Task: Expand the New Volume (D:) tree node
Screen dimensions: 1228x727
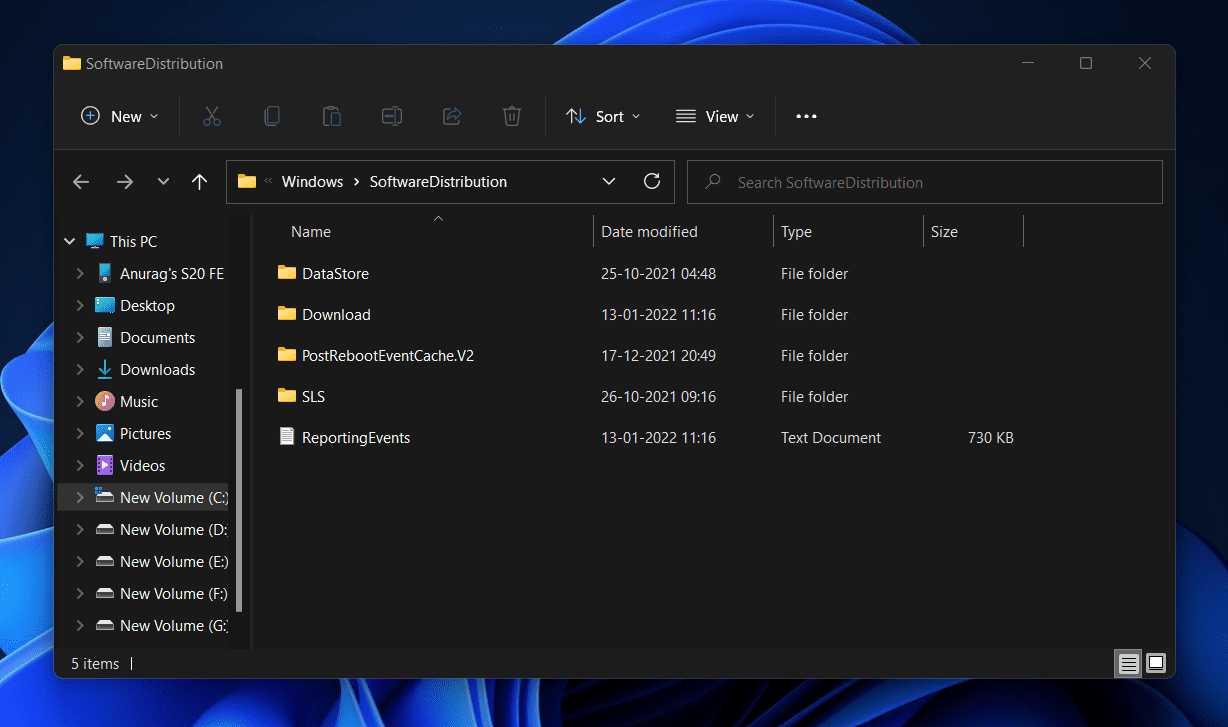Action: 80,530
